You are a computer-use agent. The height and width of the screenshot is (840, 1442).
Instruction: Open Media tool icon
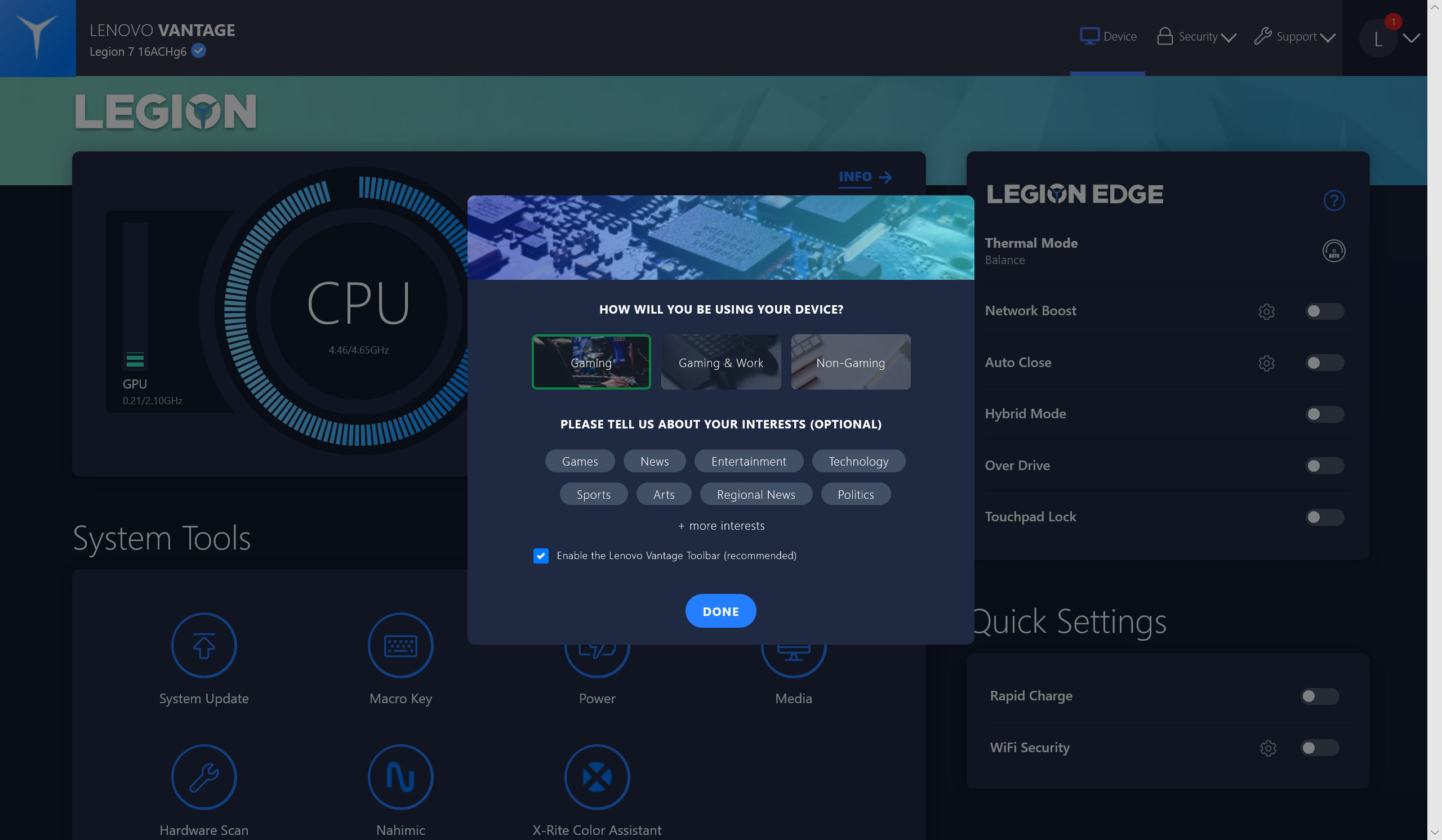click(x=794, y=661)
